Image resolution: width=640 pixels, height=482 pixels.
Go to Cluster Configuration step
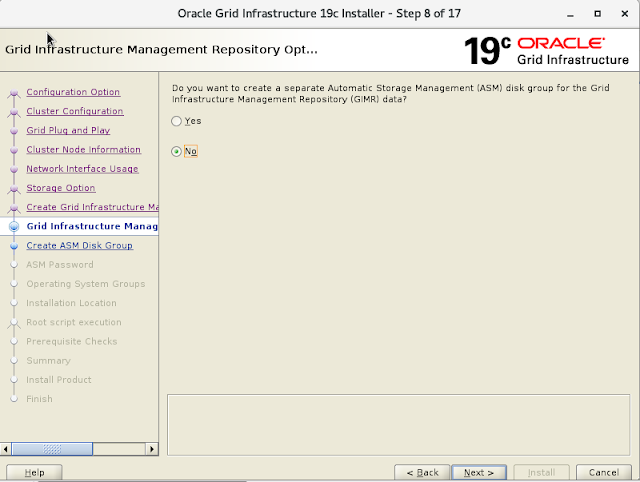tap(75, 111)
